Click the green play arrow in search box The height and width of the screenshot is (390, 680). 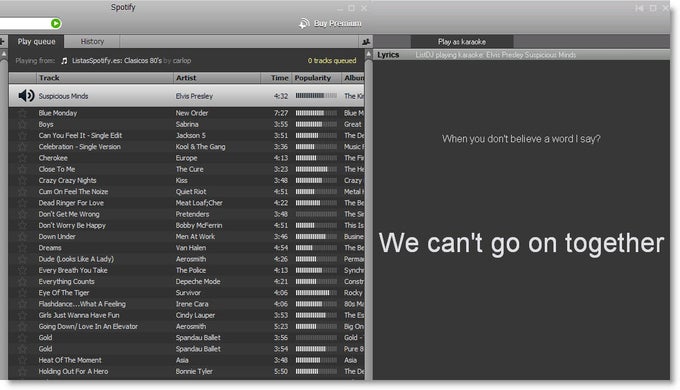(56, 23)
